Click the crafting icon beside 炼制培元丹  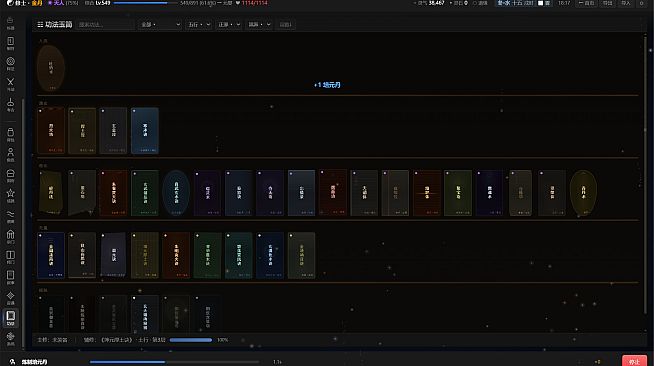[13, 362]
